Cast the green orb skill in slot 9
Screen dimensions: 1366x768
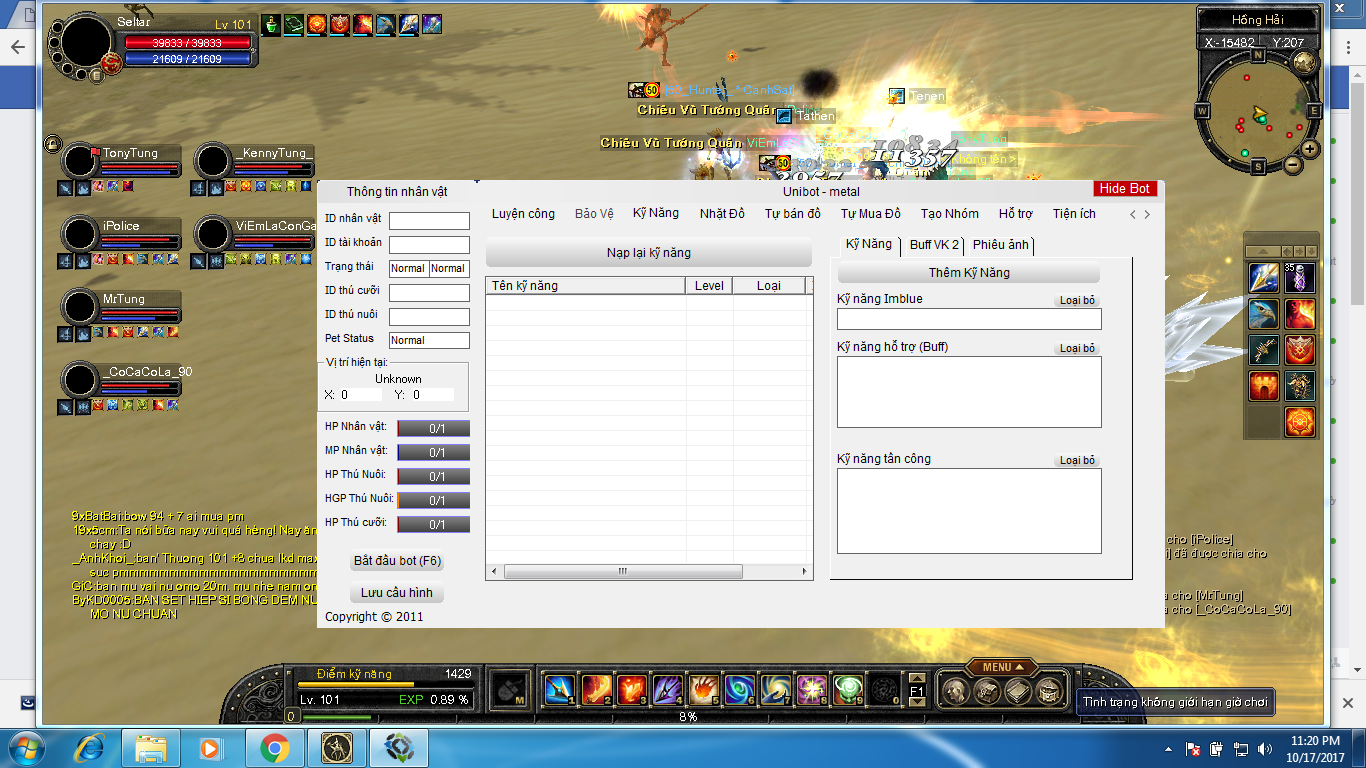pyautogui.click(x=848, y=689)
